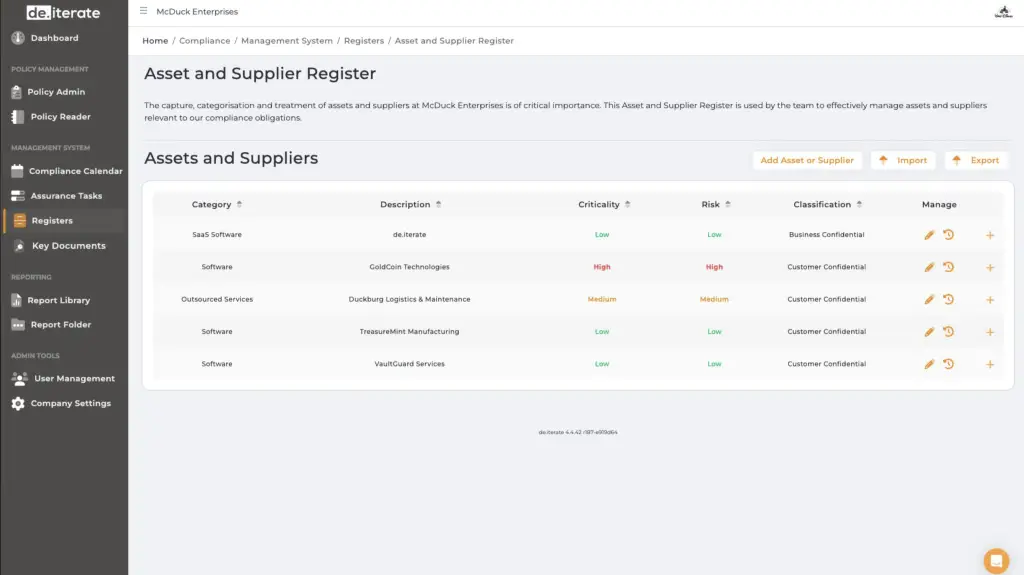Click the plus icon on de.iterate row
This screenshot has width=1024, height=575.
coord(990,235)
